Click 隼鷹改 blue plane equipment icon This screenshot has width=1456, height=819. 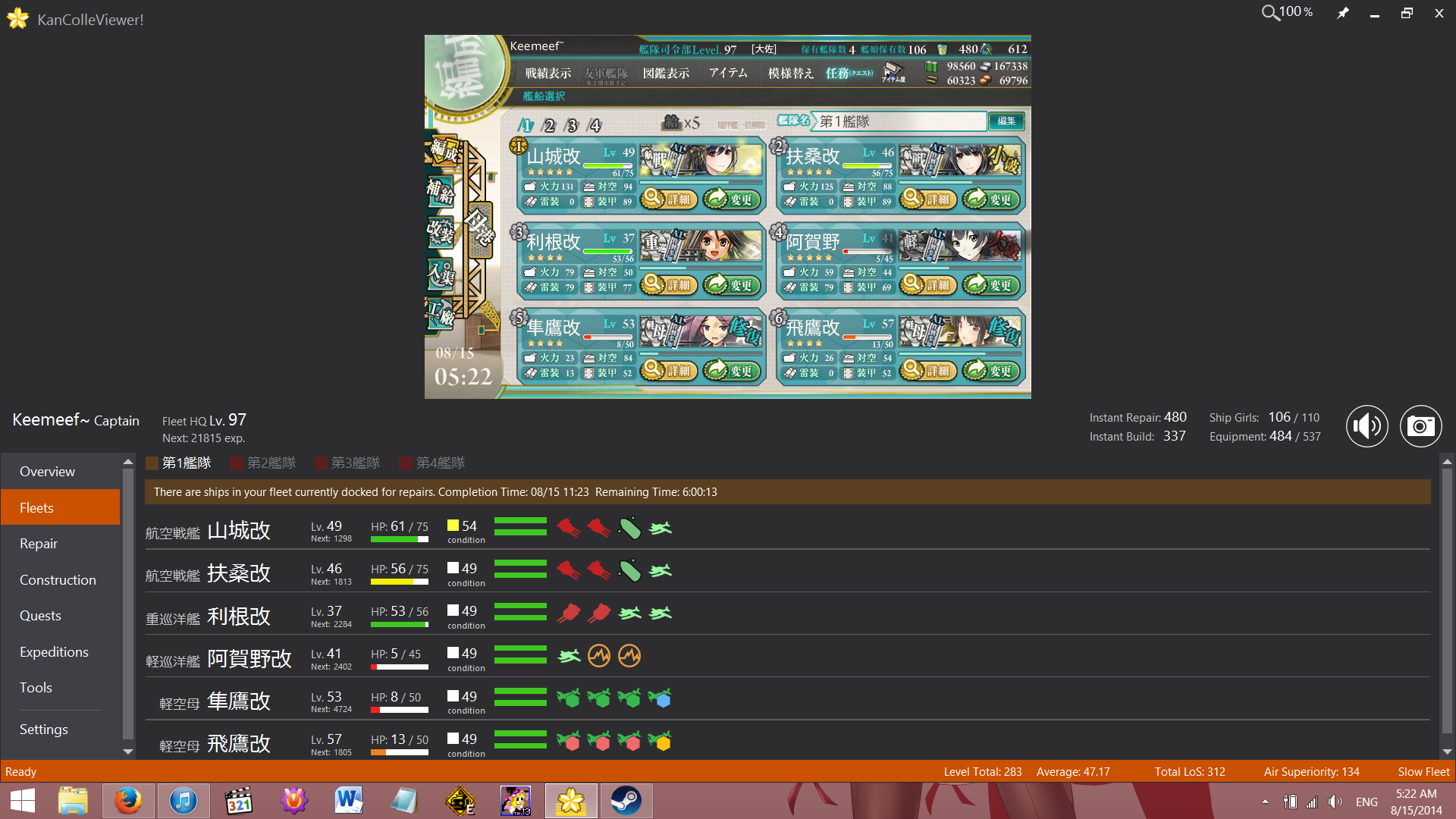pyautogui.click(x=660, y=698)
